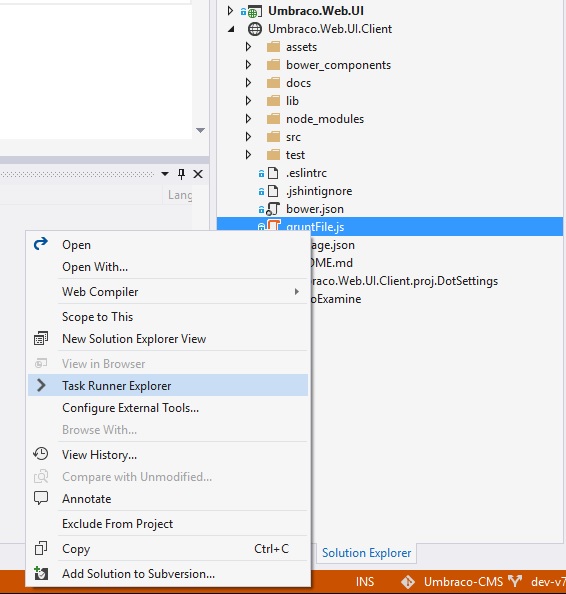Click the scroll down arrow in the editor pane

(200, 130)
